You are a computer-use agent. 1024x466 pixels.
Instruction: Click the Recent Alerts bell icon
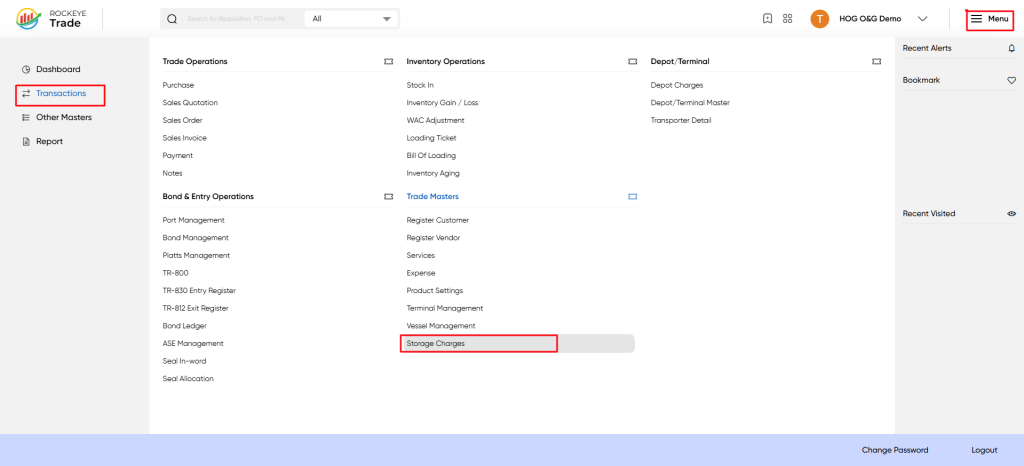point(1012,48)
